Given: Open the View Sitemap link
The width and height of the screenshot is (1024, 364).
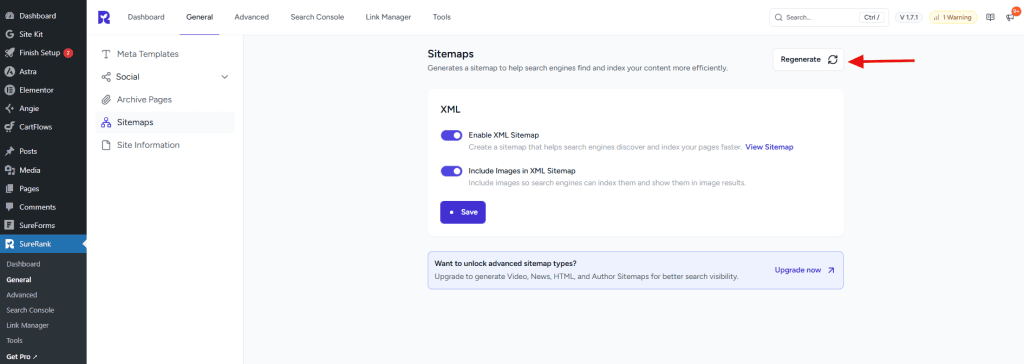Looking at the screenshot, I should coord(769,148).
